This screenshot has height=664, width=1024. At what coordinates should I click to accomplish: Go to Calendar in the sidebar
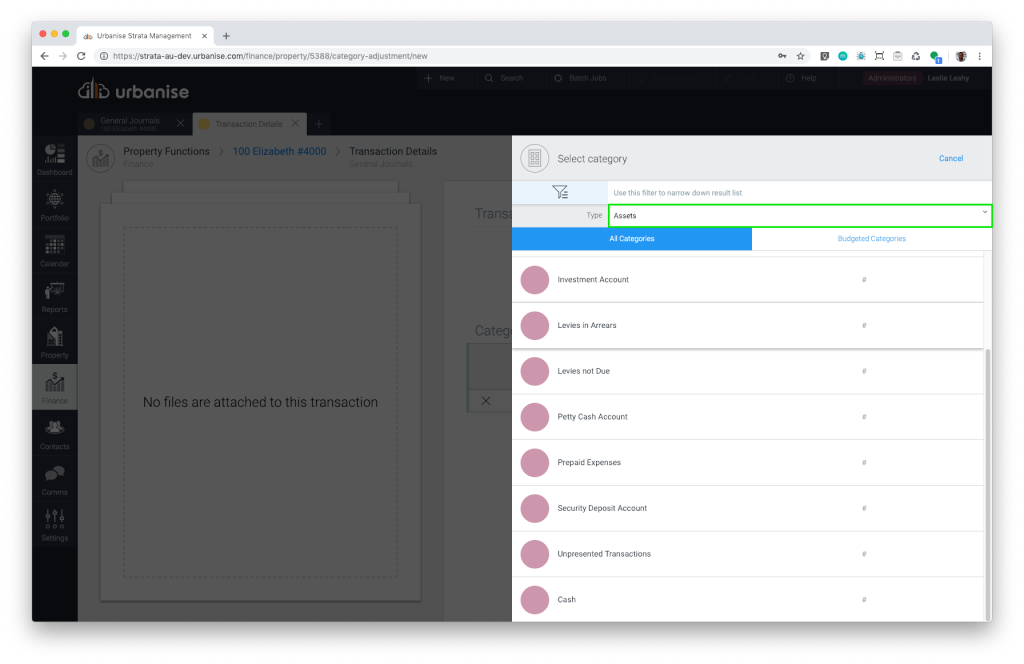(55, 250)
